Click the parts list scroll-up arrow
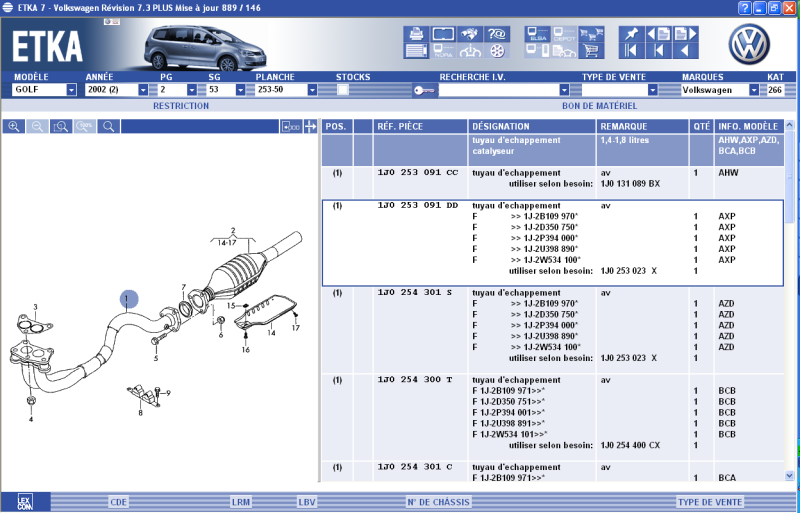Image resolution: width=800 pixels, height=513 pixels. 789,125
